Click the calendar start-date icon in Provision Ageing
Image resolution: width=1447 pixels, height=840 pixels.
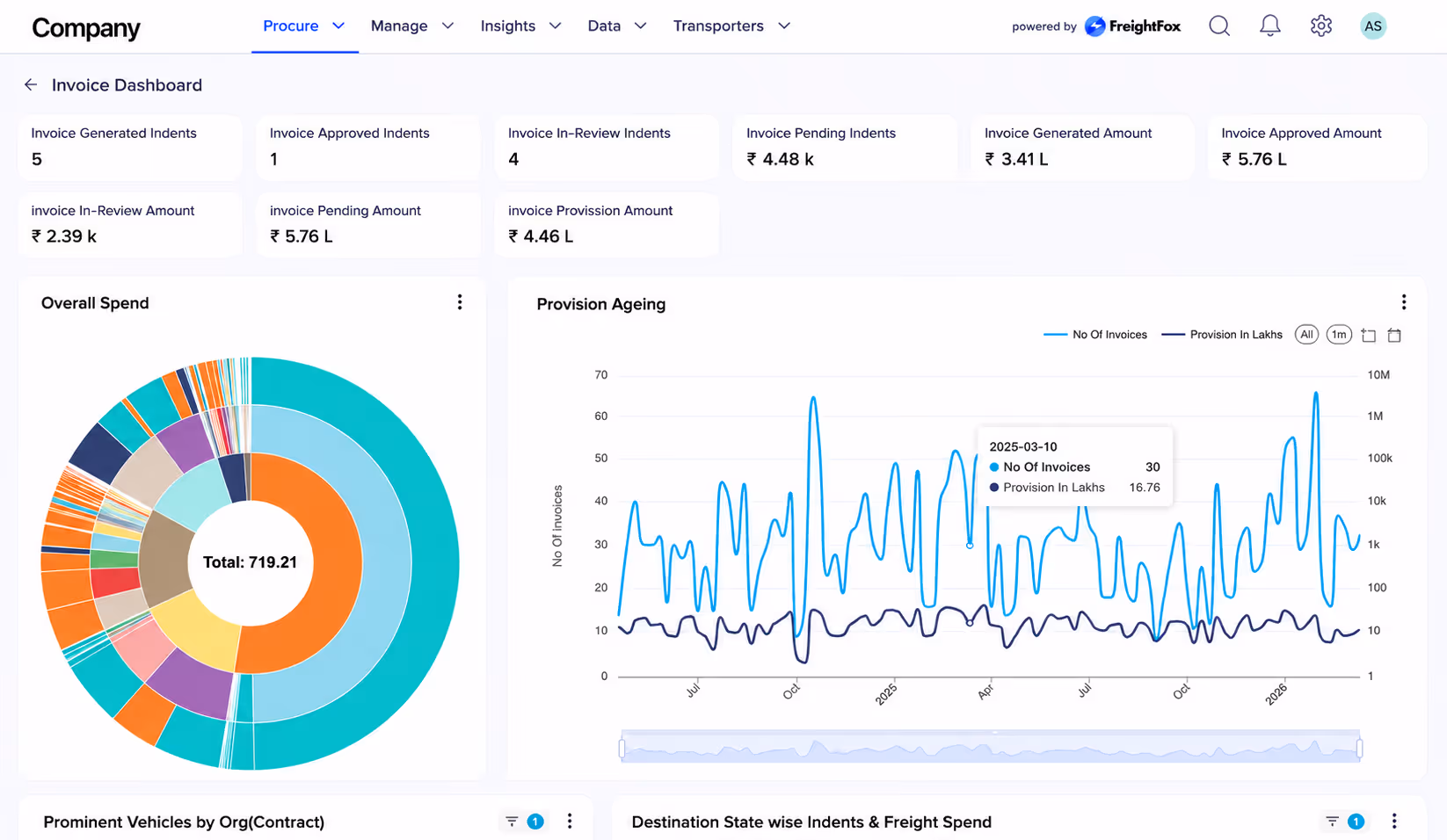click(1368, 335)
